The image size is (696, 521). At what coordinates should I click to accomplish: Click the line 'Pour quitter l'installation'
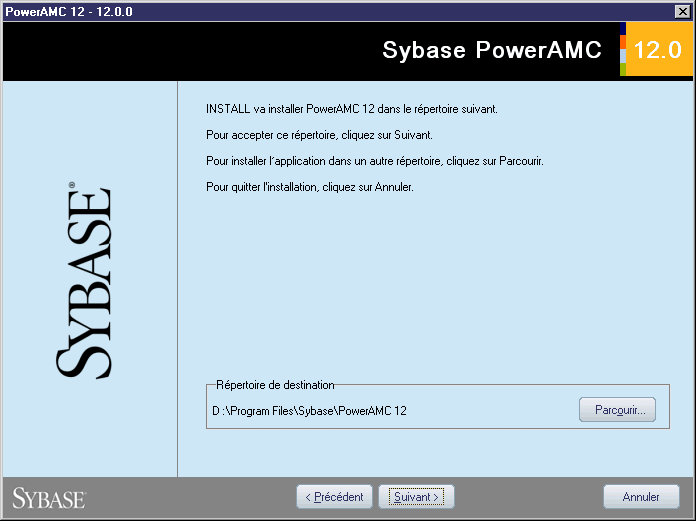(x=310, y=187)
